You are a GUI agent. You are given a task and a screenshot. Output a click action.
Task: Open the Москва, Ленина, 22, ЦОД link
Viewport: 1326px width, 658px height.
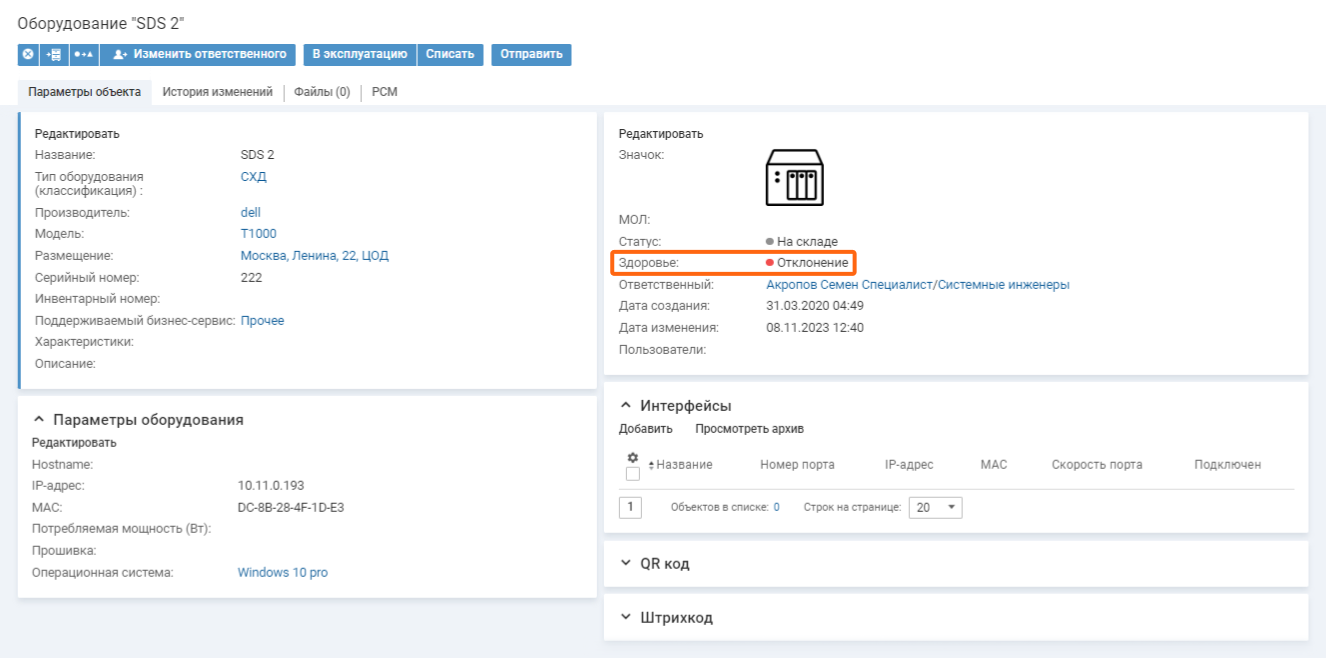(x=314, y=256)
